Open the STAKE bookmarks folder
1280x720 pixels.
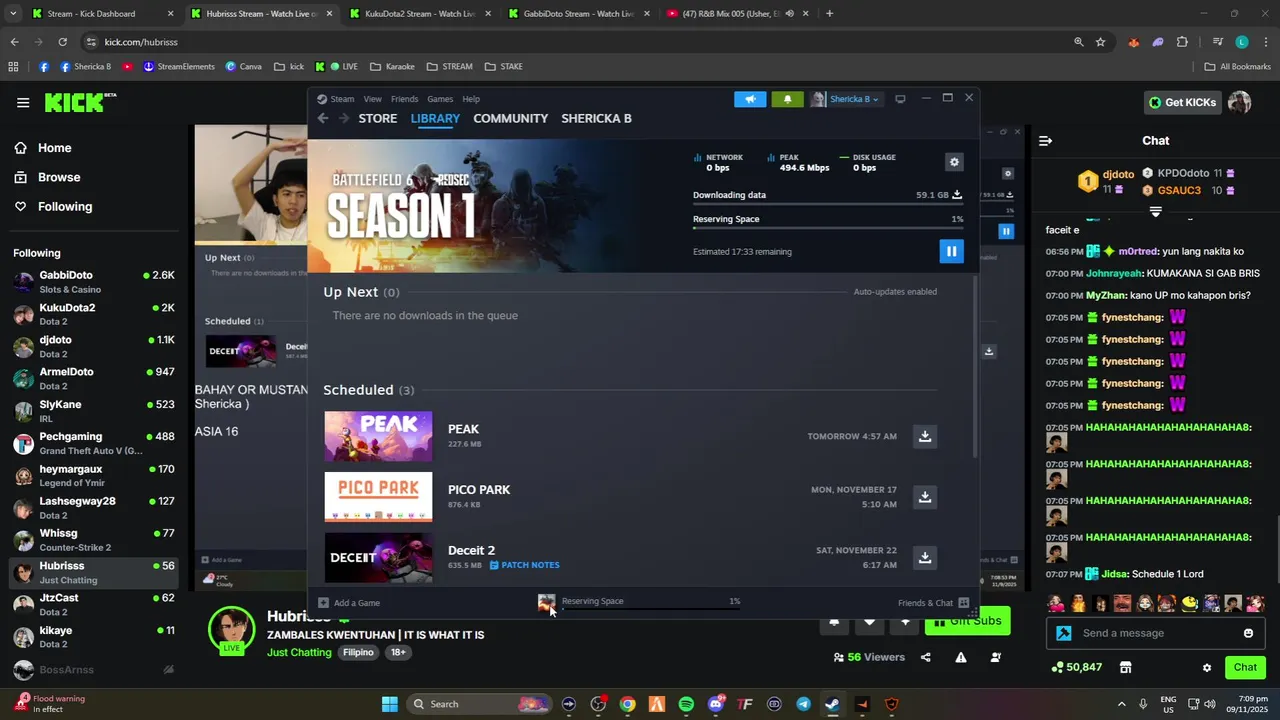[503, 67]
